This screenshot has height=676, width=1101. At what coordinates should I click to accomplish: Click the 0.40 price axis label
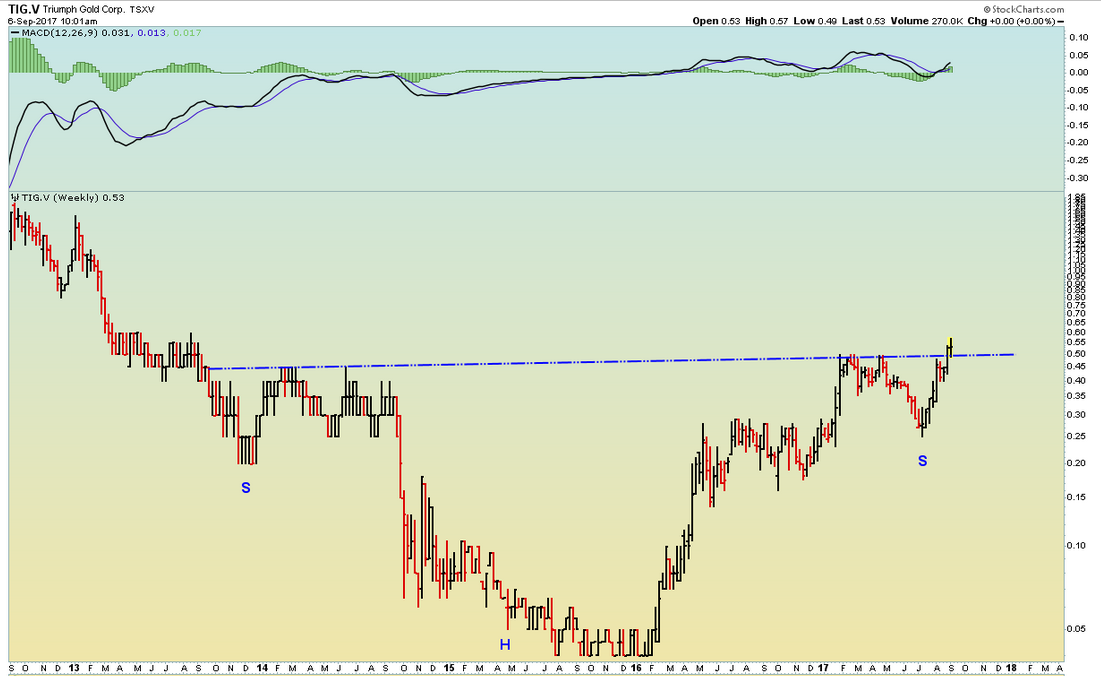click(x=1076, y=380)
